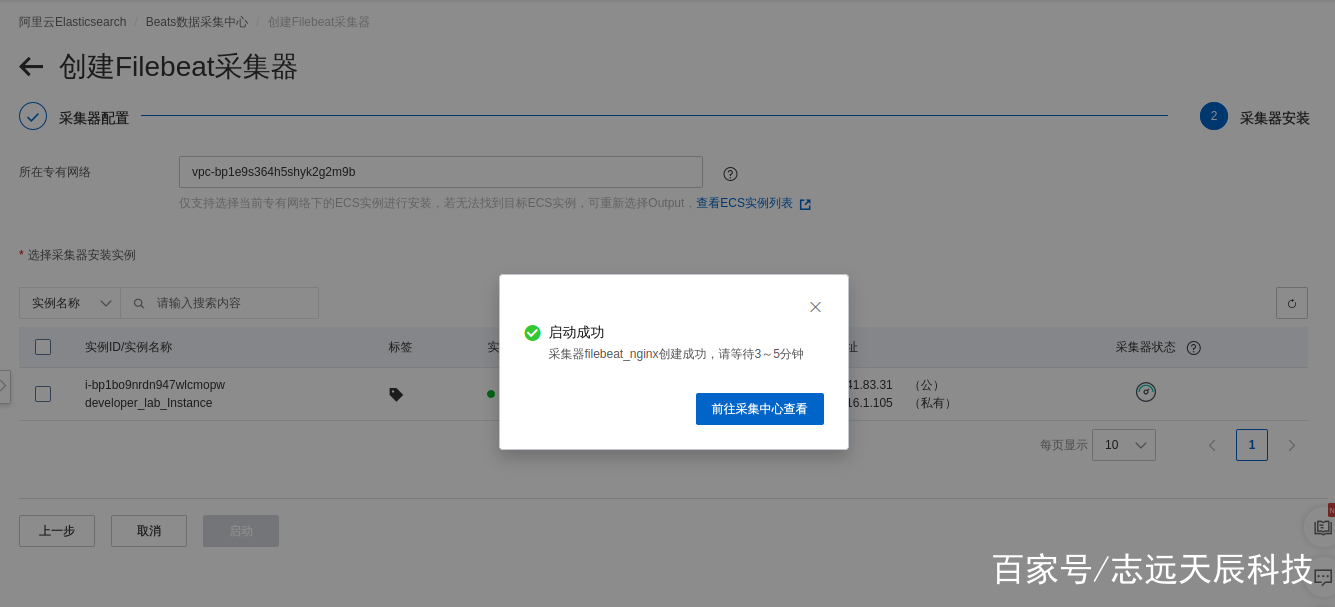Image resolution: width=1335 pixels, height=607 pixels.
Task: Toggle the select-all header checkbox
Action: (x=43, y=347)
